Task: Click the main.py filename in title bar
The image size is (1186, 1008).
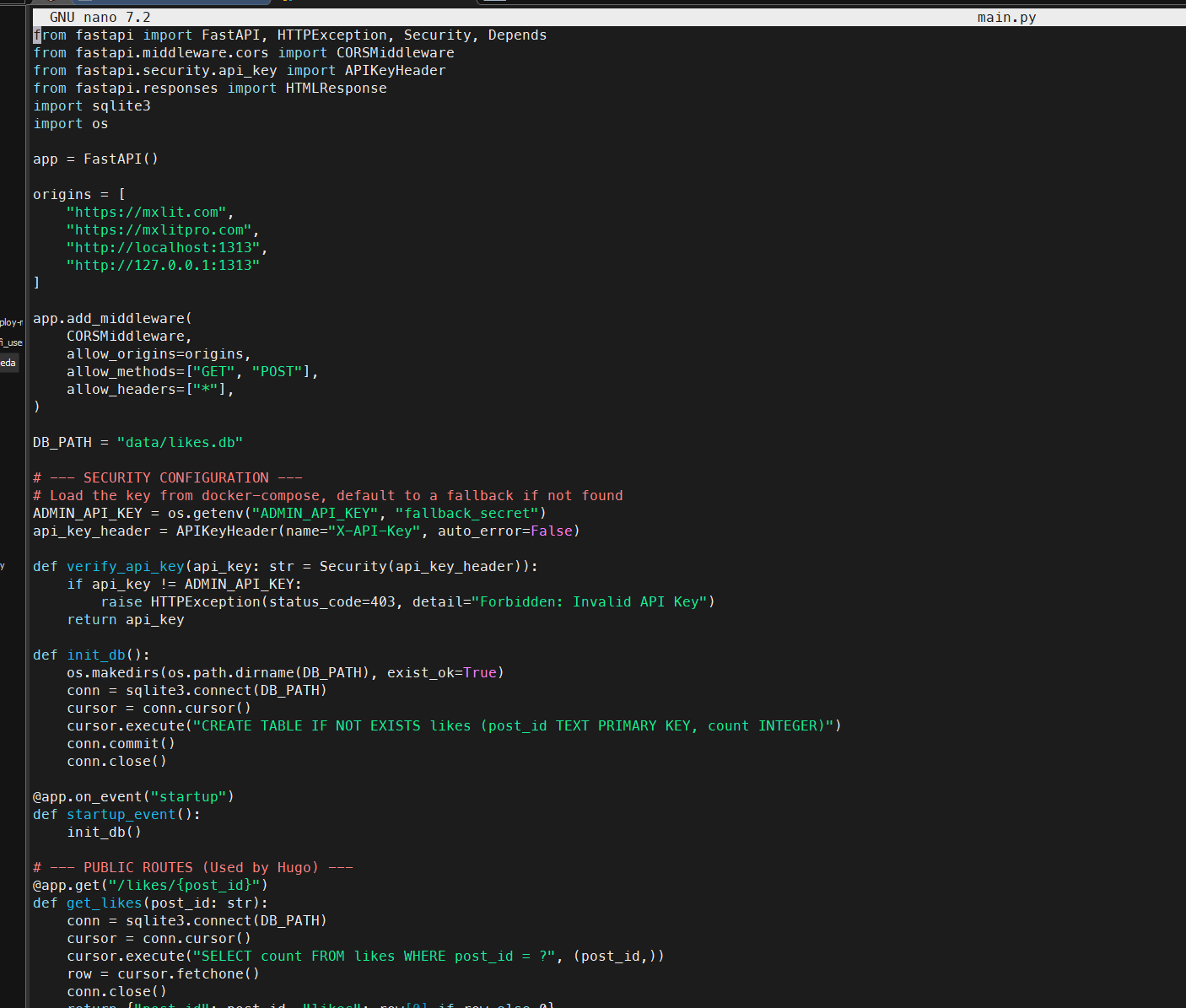Action: [x=1005, y=17]
